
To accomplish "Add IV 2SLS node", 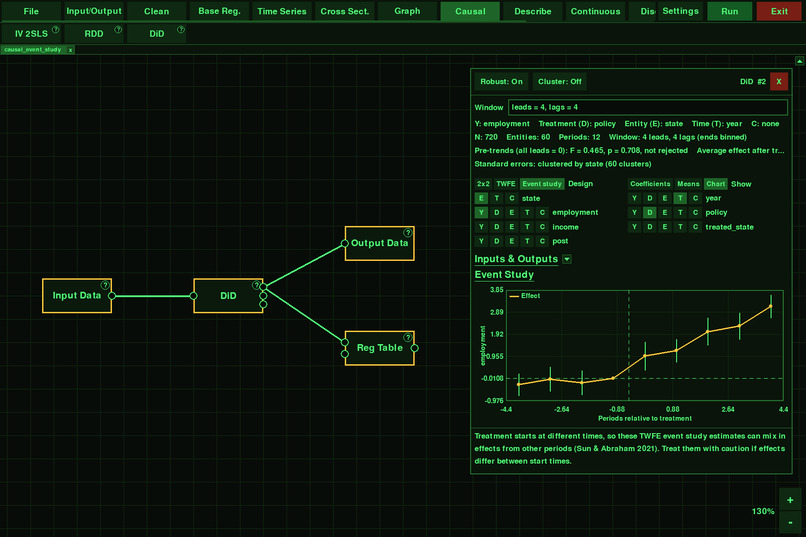I will point(31,33).
